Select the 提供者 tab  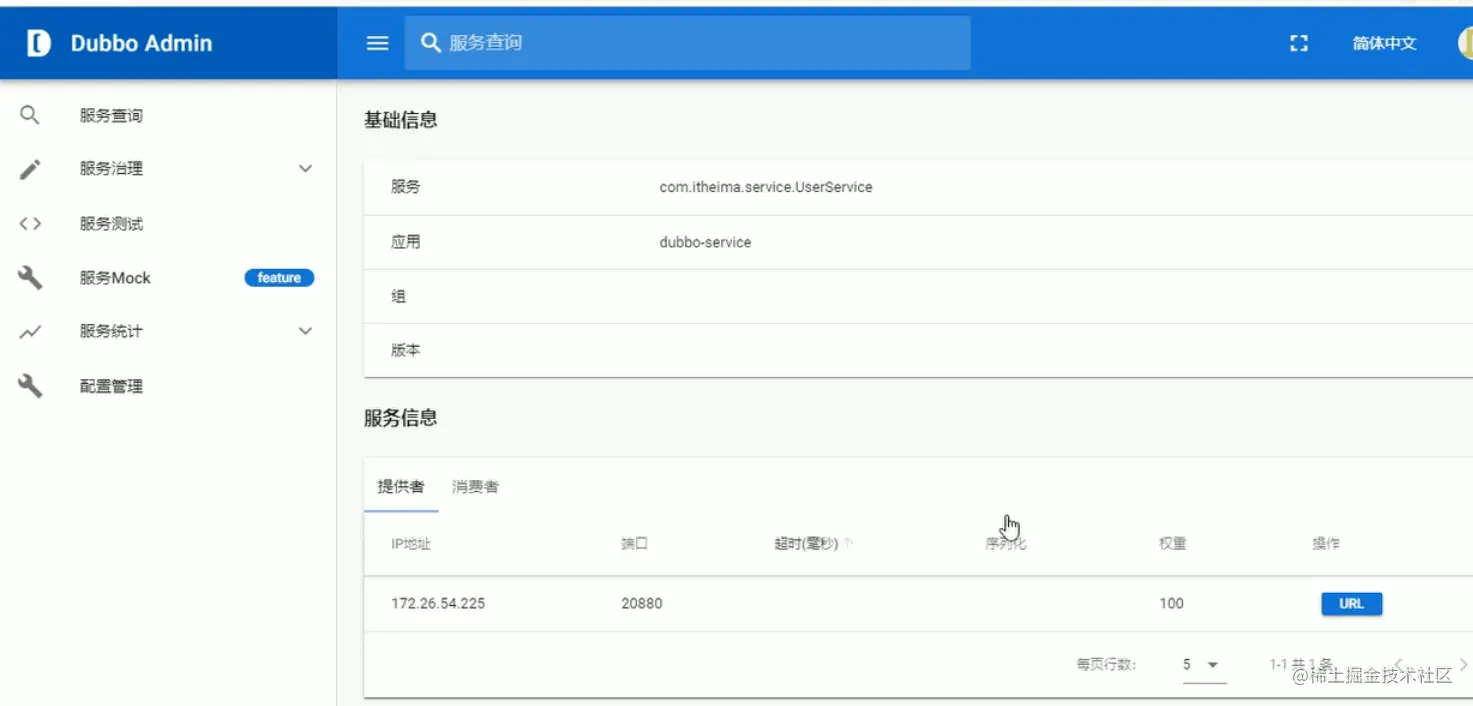(399, 486)
